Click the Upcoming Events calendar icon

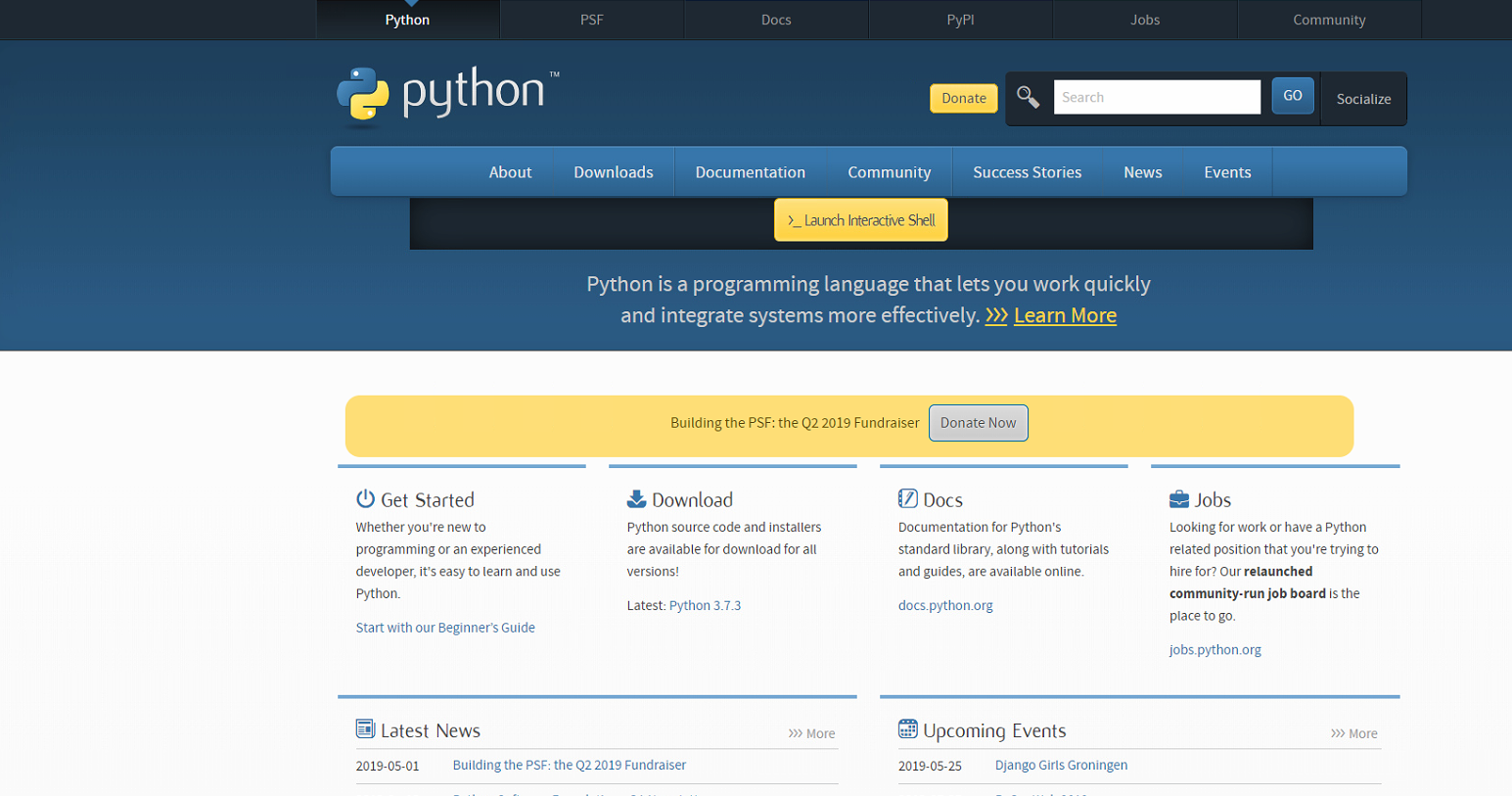coord(907,728)
